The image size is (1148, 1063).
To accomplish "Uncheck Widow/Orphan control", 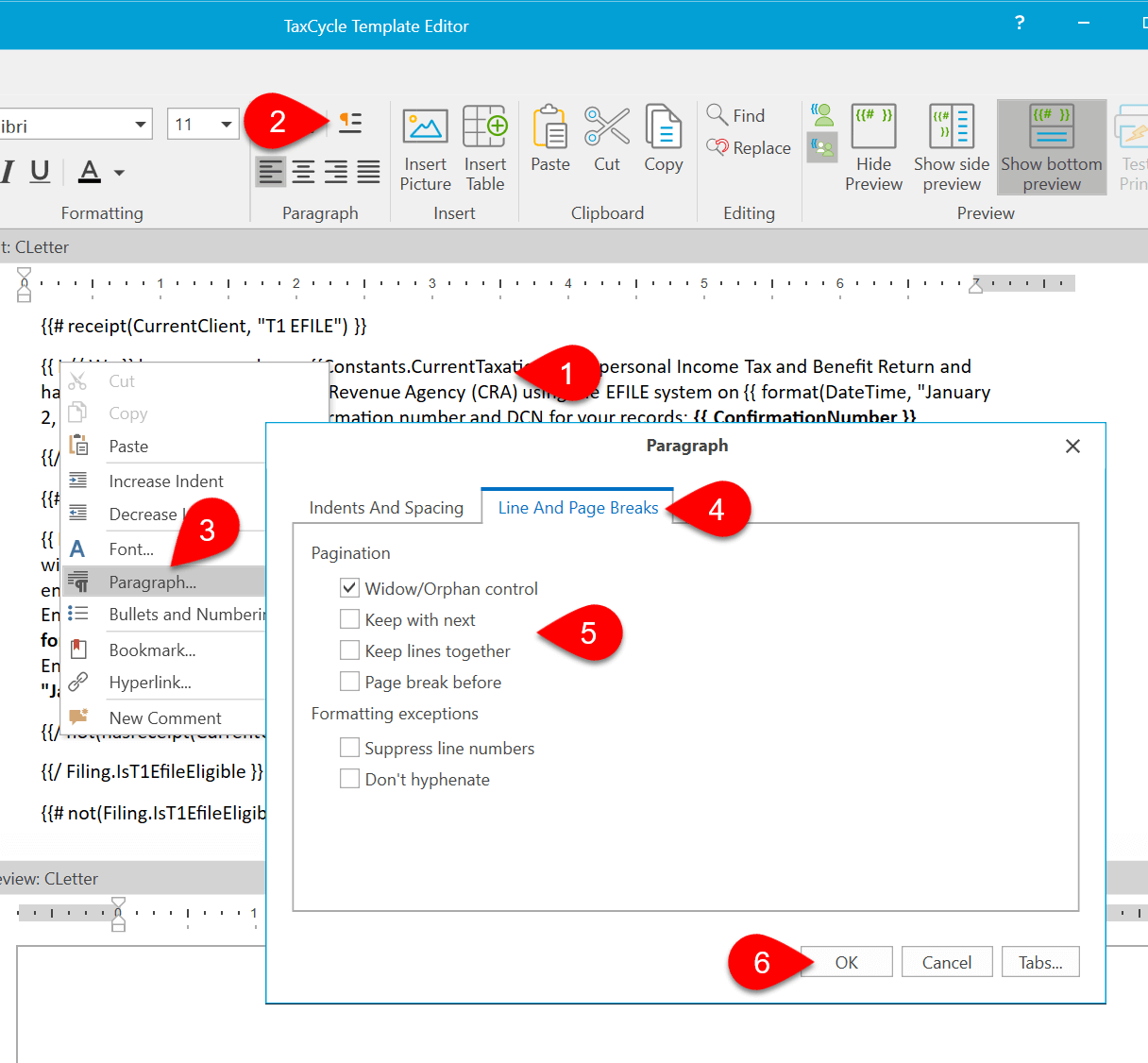I will [x=349, y=588].
